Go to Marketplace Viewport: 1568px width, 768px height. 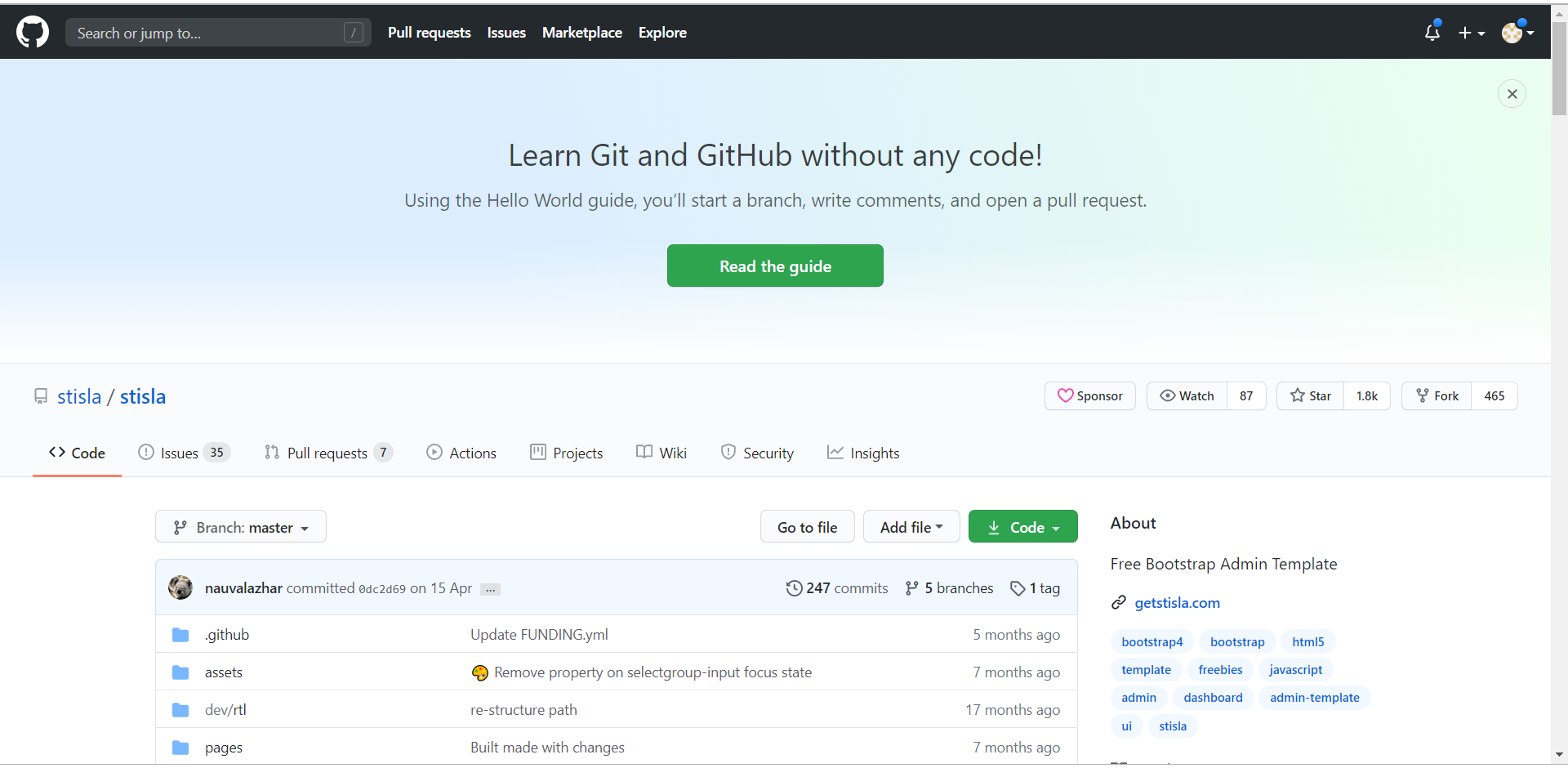[x=582, y=33]
